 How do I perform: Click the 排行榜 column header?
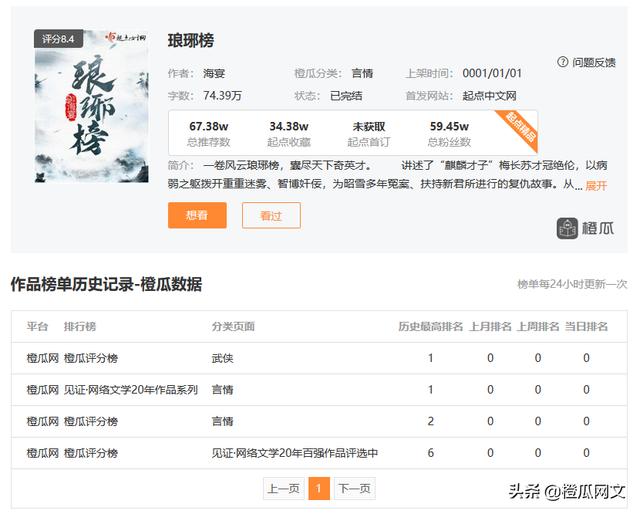tap(80, 327)
